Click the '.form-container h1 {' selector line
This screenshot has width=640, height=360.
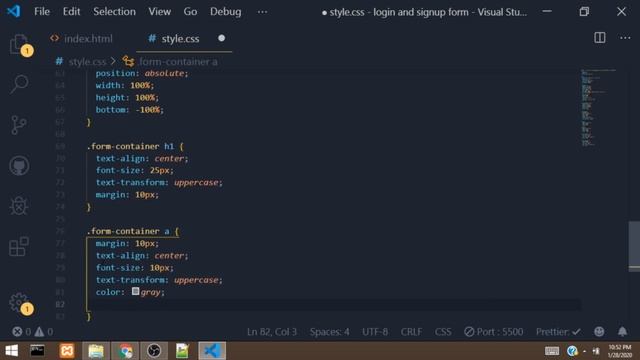[x=135, y=146]
